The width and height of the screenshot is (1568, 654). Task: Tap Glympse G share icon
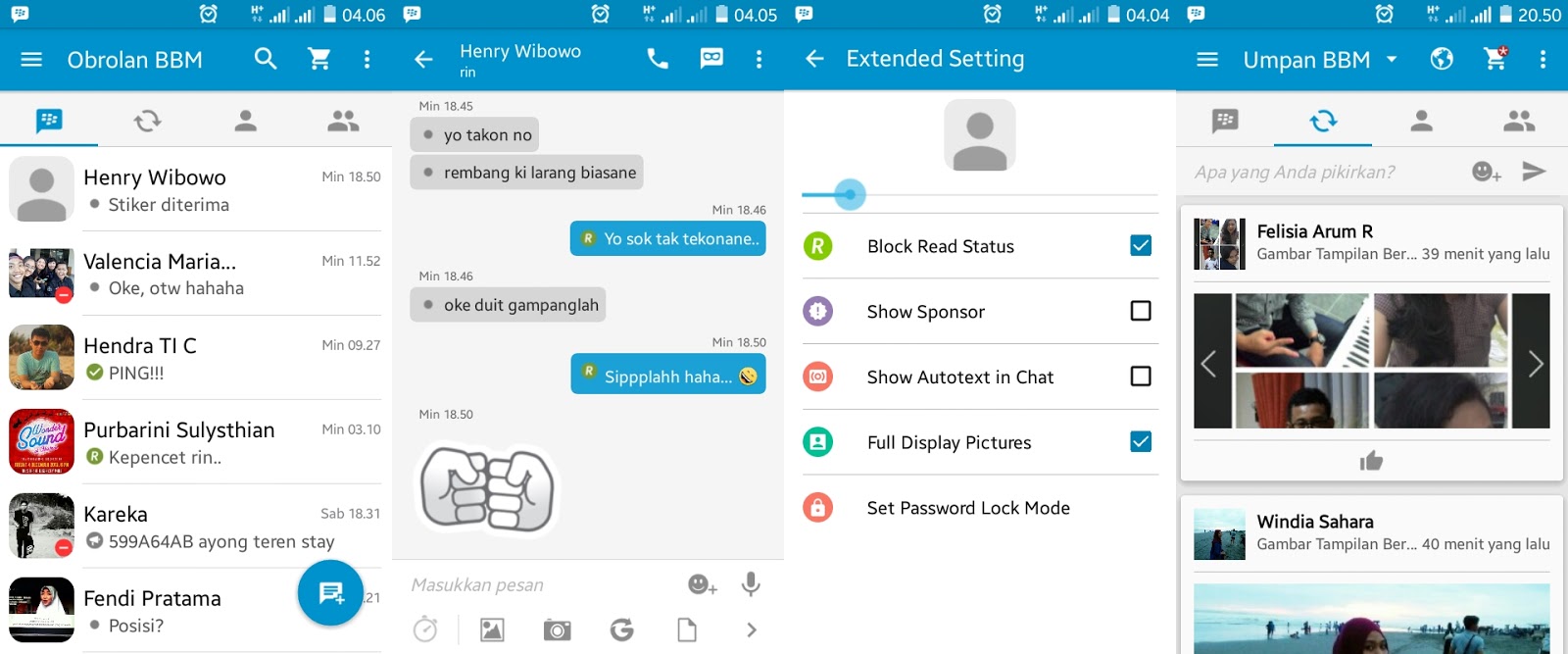621,629
